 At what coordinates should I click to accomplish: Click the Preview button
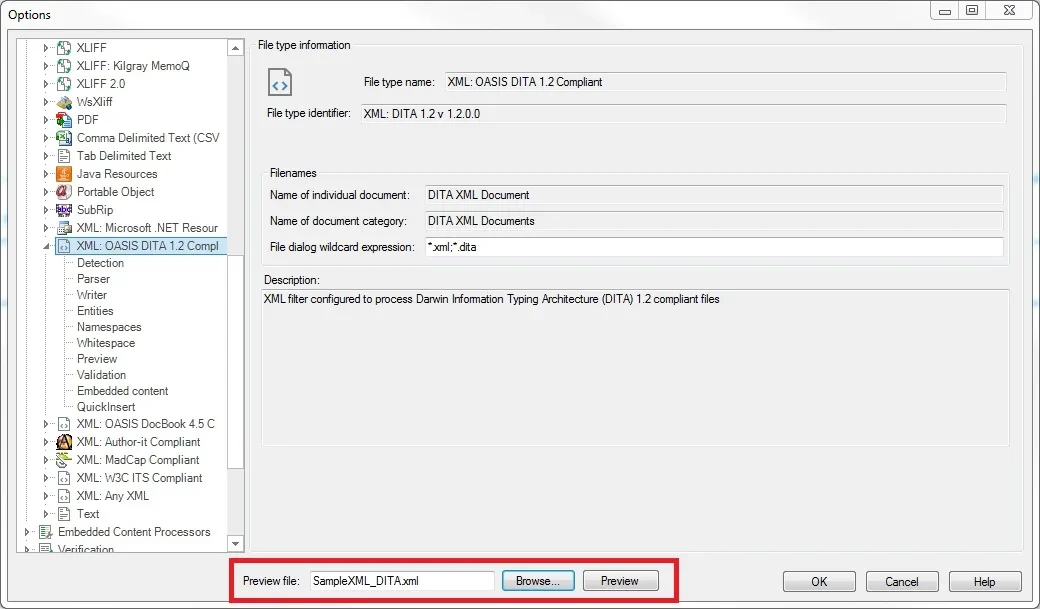620,580
